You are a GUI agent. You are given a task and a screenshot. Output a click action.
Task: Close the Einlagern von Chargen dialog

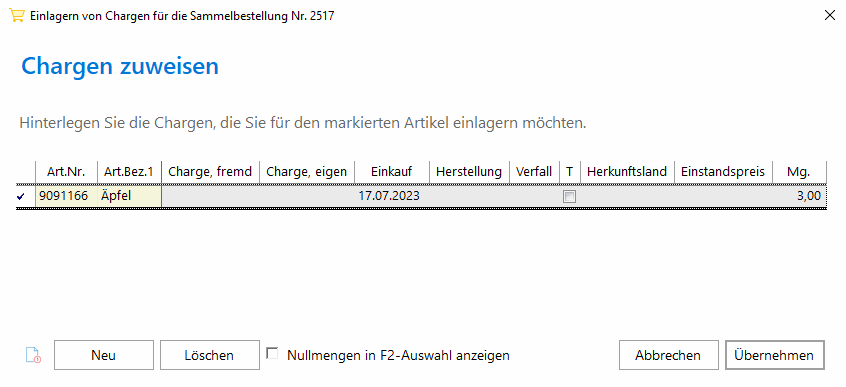pos(830,16)
